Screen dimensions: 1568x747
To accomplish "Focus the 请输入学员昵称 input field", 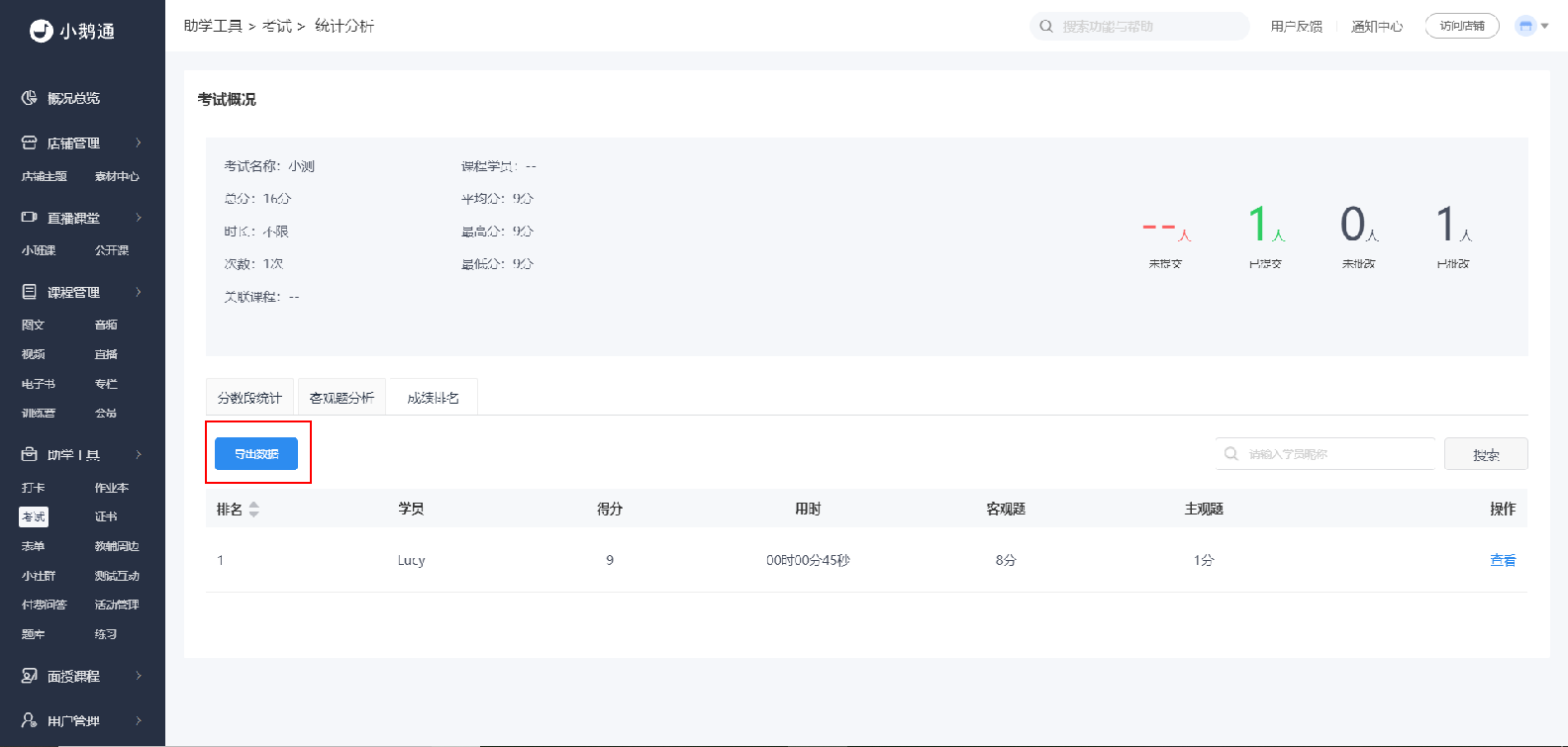I will 1325,454.
